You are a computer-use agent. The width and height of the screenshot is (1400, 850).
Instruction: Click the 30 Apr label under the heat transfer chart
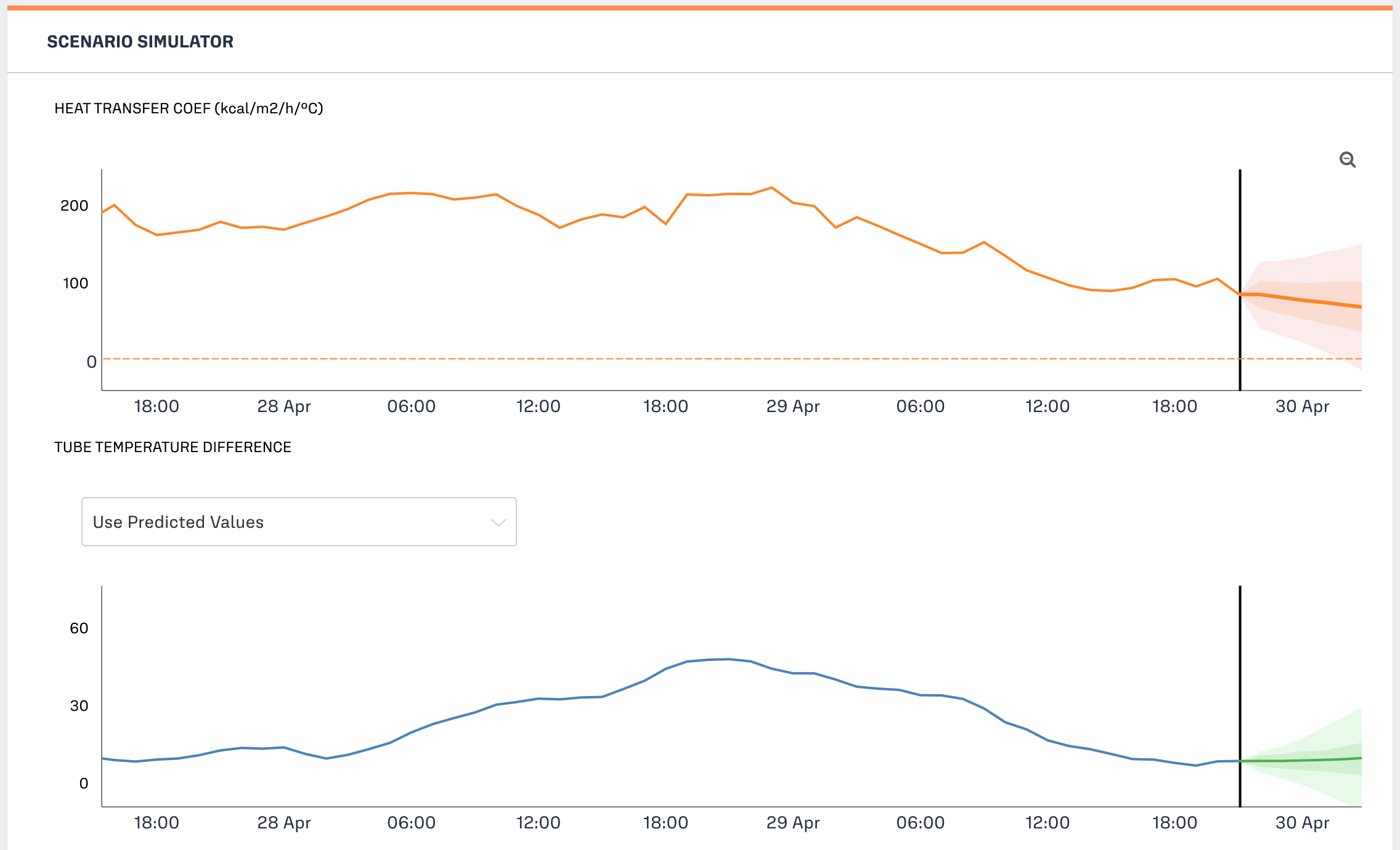[1301, 407]
